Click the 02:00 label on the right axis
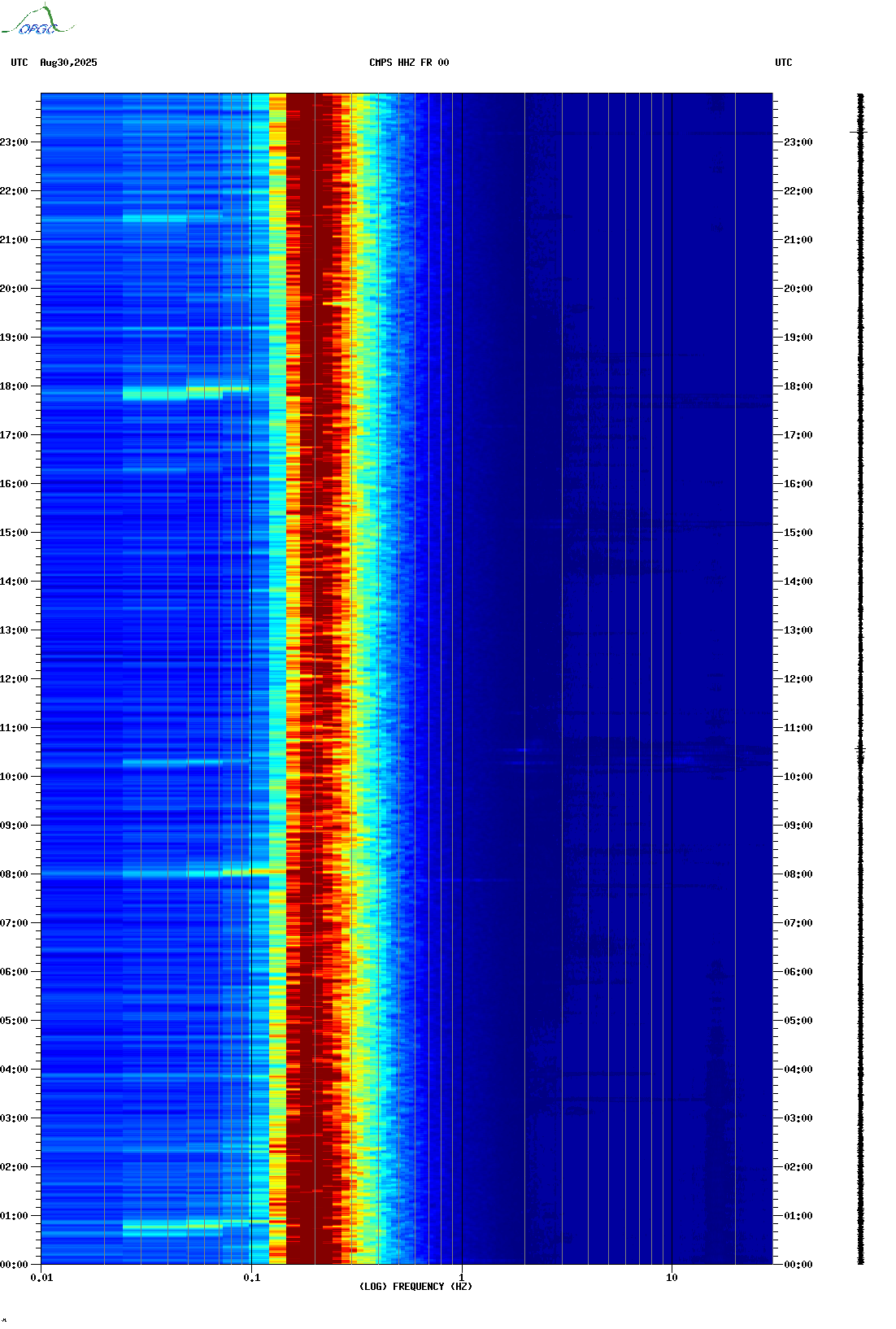 tap(798, 1167)
